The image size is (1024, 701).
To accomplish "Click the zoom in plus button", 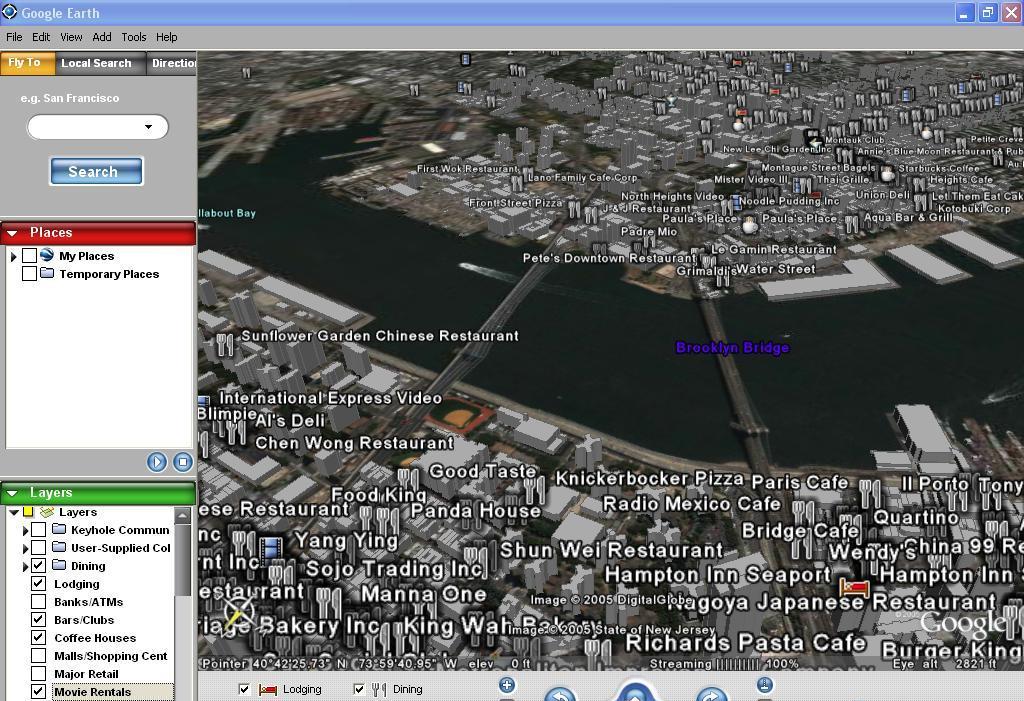I will pyautogui.click(x=507, y=685).
